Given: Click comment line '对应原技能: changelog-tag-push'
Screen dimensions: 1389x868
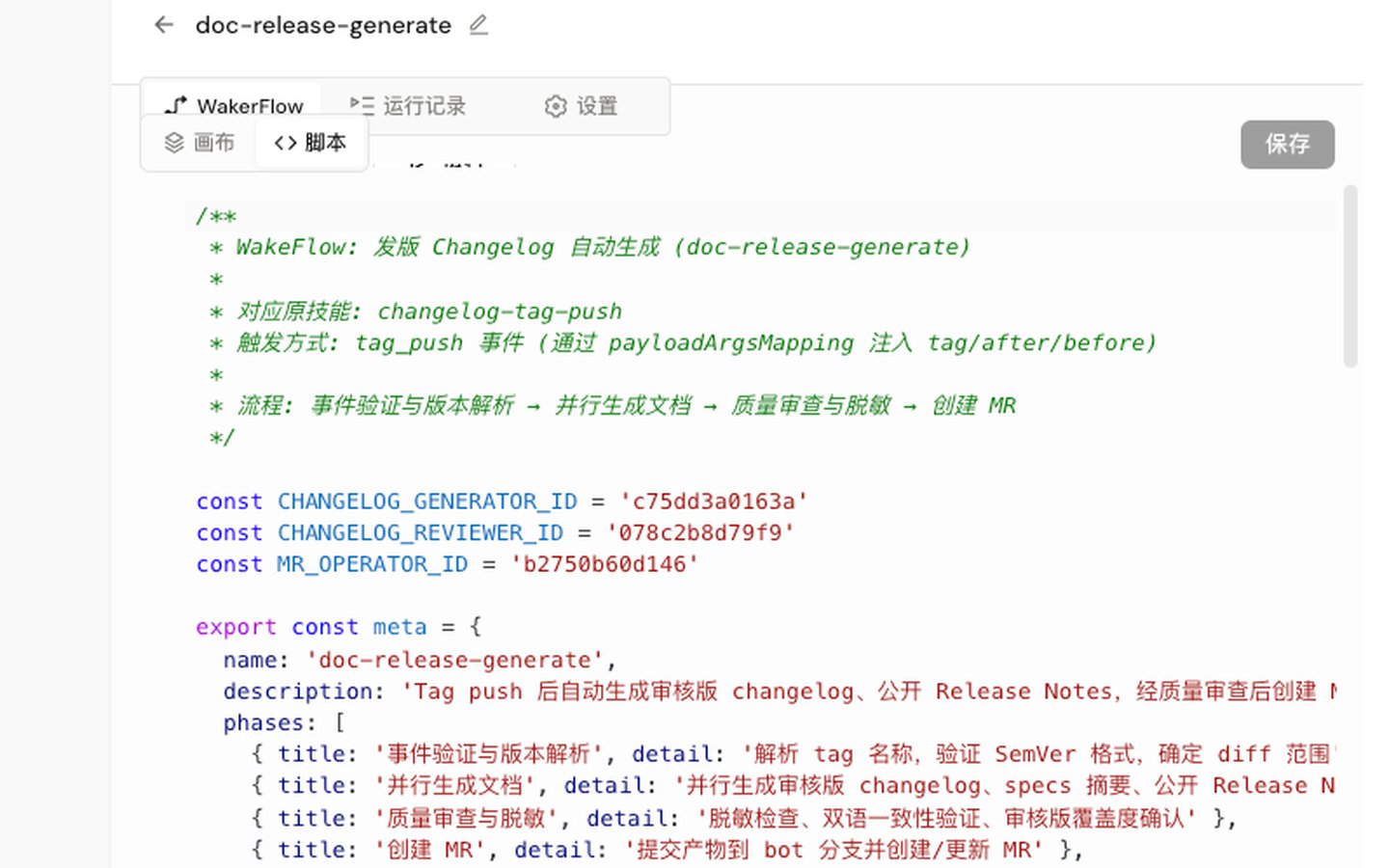Looking at the screenshot, I should (x=416, y=312).
